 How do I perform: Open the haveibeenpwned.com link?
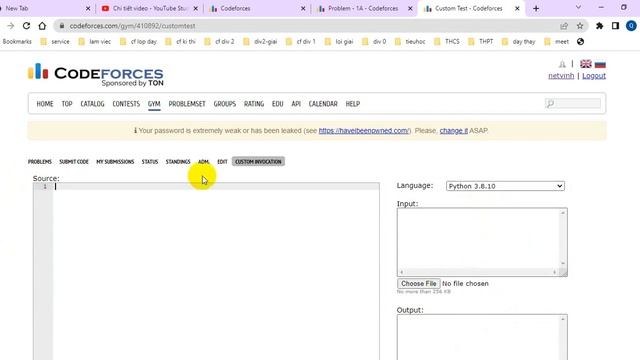pyautogui.click(x=363, y=131)
